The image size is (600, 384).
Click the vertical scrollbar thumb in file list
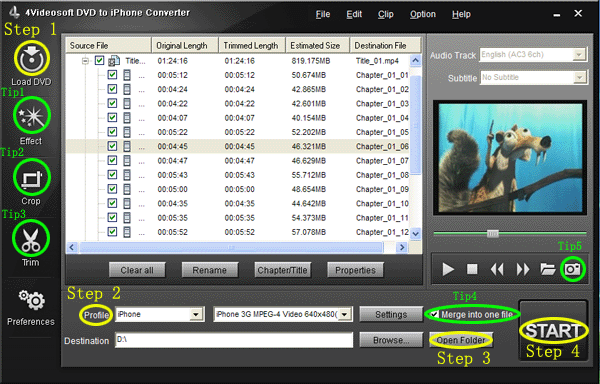(x=416, y=125)
